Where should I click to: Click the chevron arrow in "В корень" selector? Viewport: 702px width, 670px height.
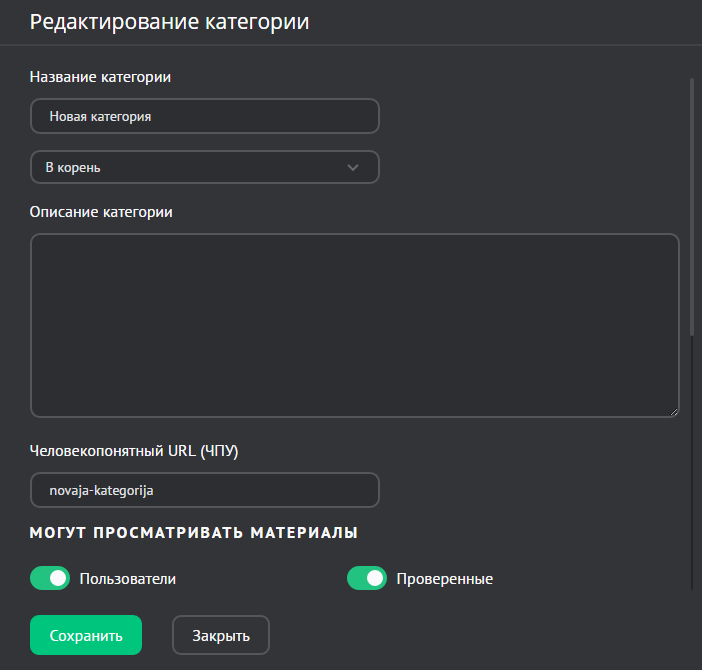click(352, 167)
